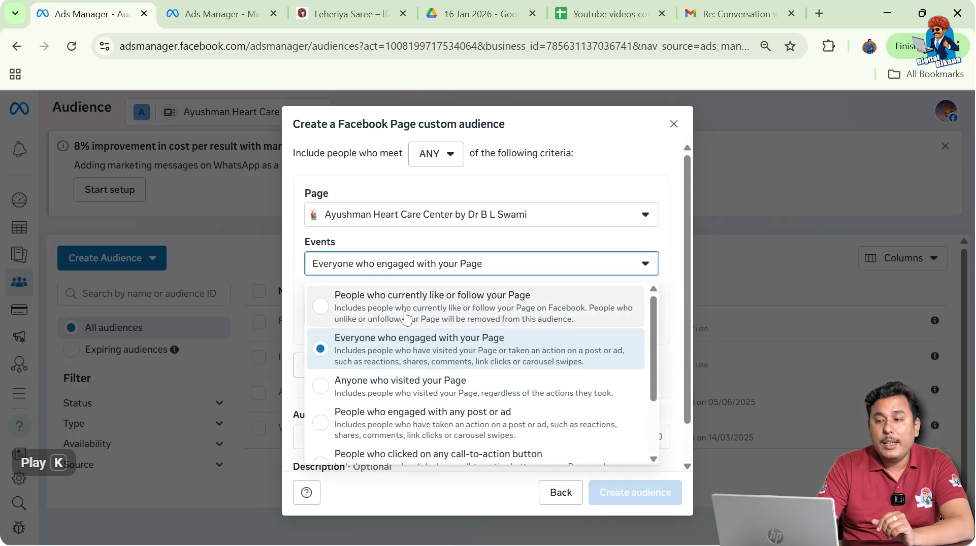Image resolution: width=976 pixels, height=546 pixels.
Task: Tick the select-all audiences header checkbox
Action: (x=259, y=291)
